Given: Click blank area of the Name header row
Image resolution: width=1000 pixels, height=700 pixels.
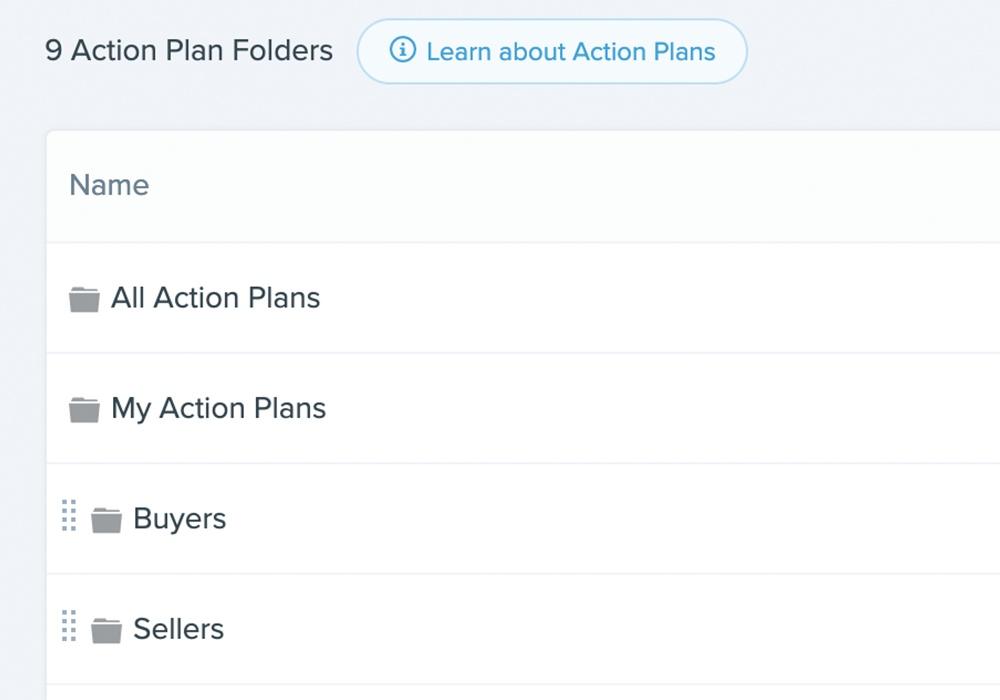Looking at the screenshot, I should [574, 186].
